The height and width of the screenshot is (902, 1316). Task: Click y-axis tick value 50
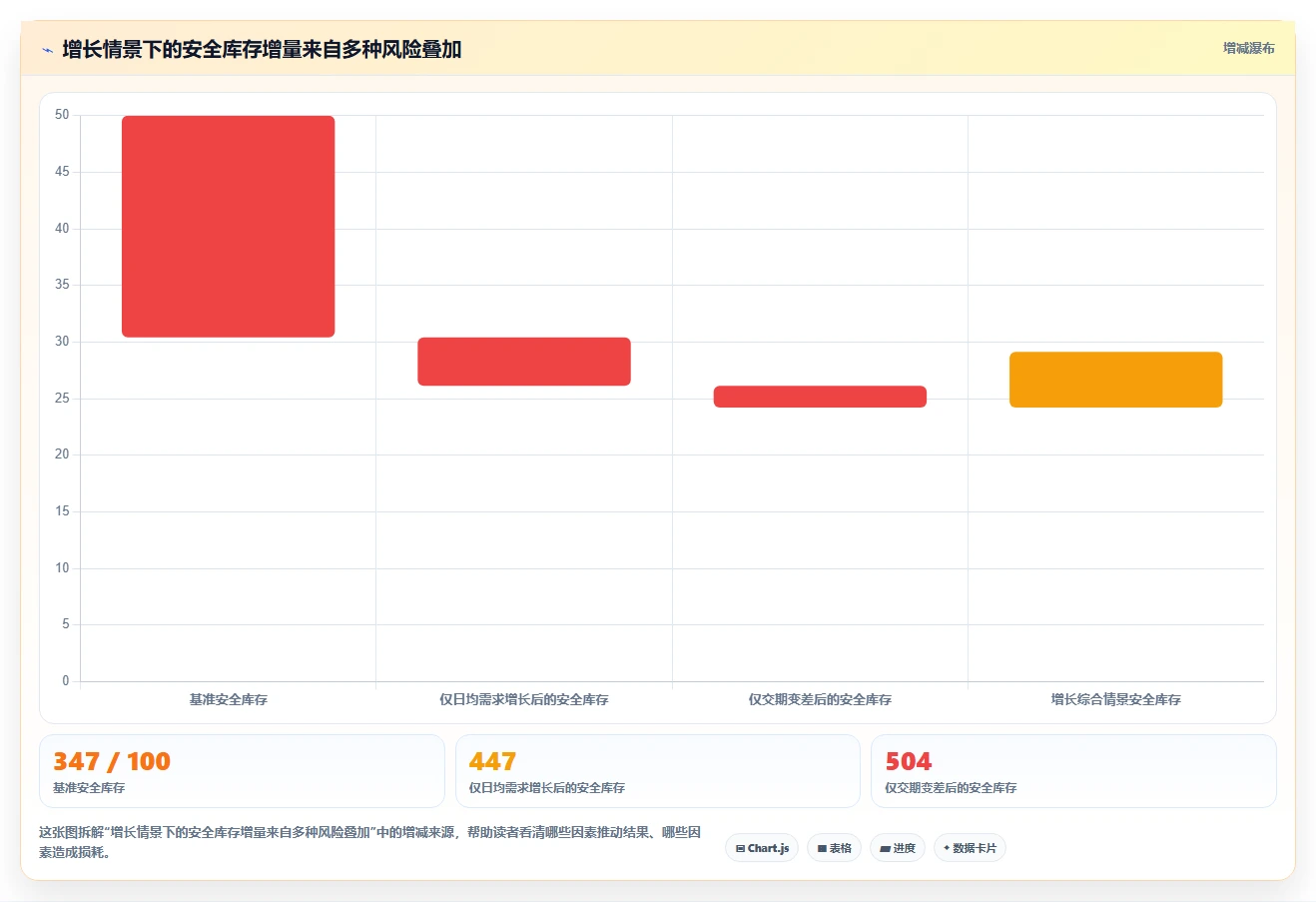point(62,115)
